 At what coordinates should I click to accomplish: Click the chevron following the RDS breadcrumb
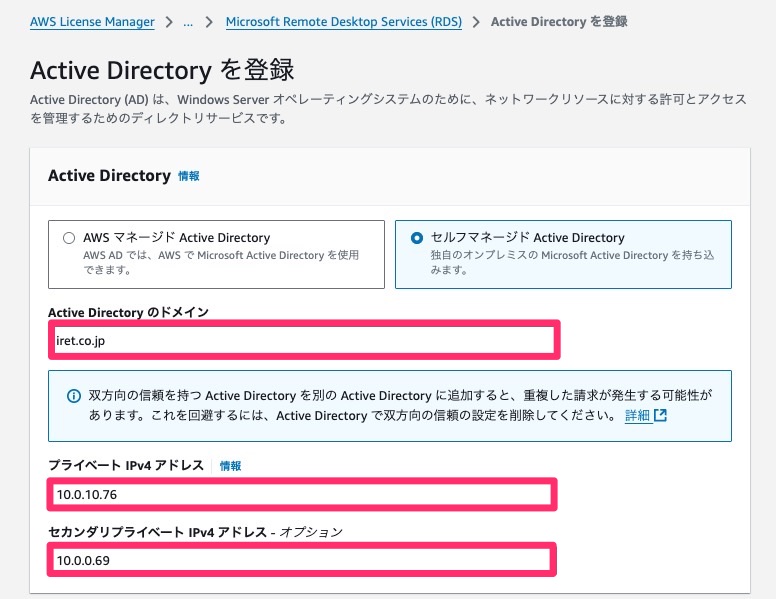pyautogui.click(x=476, y=22)
